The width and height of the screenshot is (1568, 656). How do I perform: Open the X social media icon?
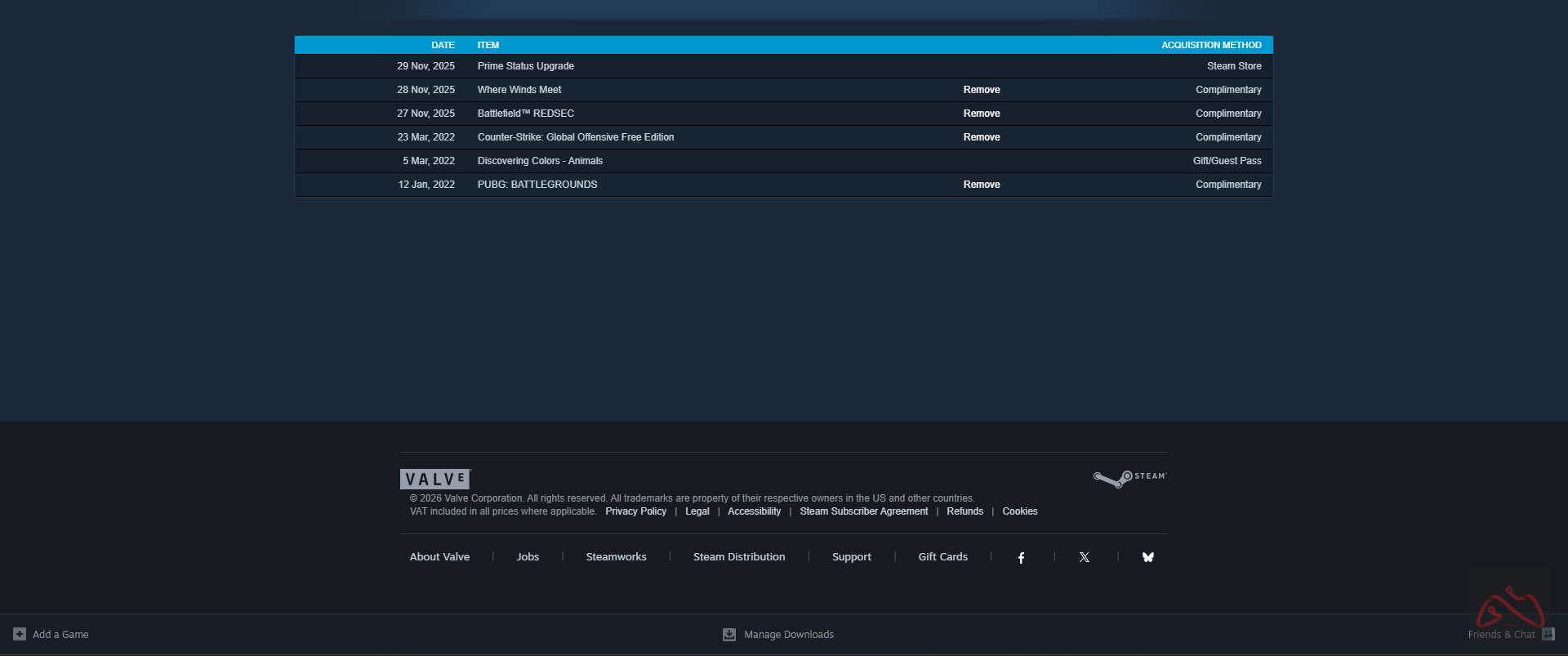[x=1084, y=557]
